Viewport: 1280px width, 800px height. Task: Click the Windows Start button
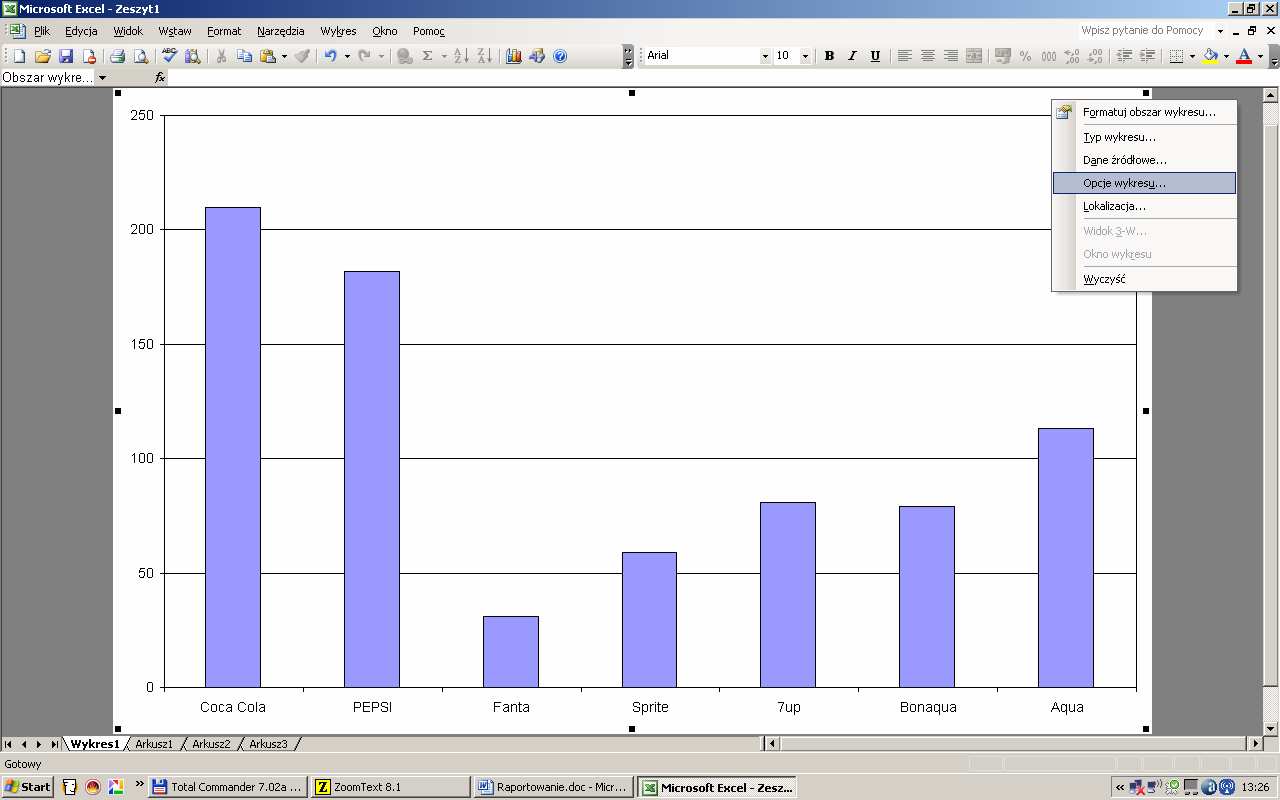(x=28, y=787)
